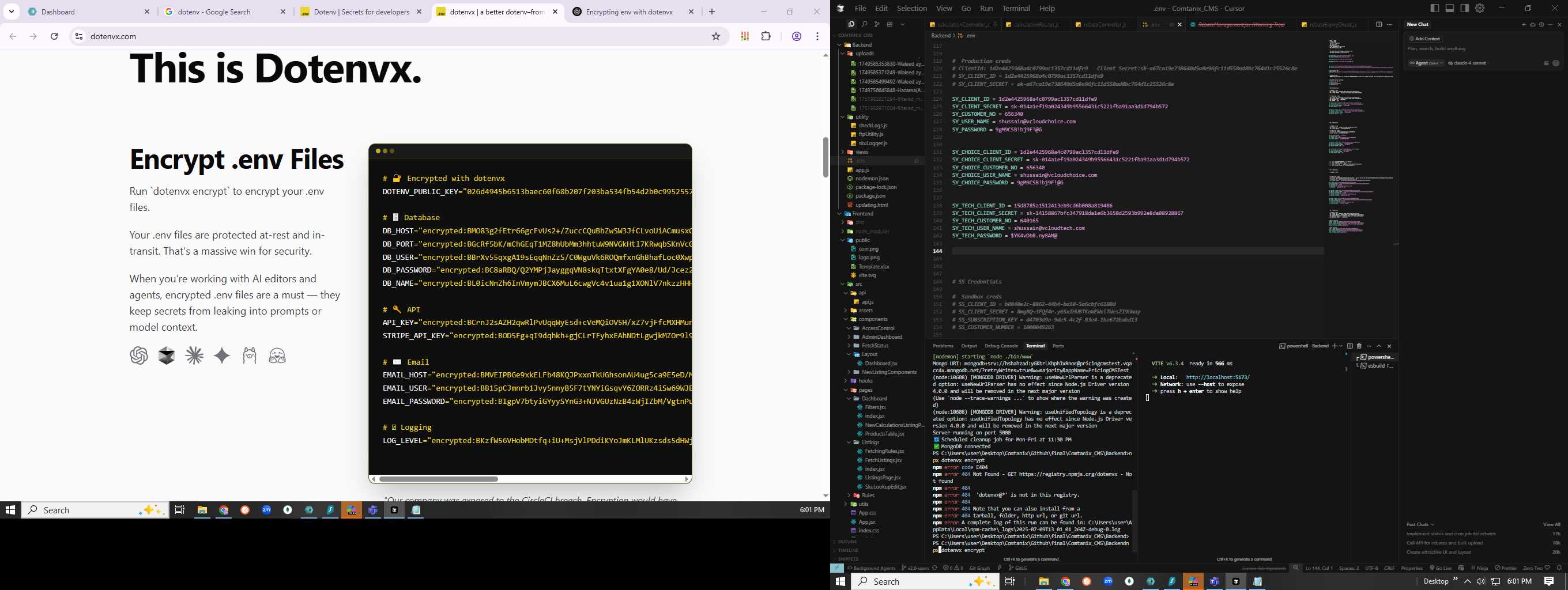
Task: Switch to the Problems panel tab
Action: (x=943, y=346)
